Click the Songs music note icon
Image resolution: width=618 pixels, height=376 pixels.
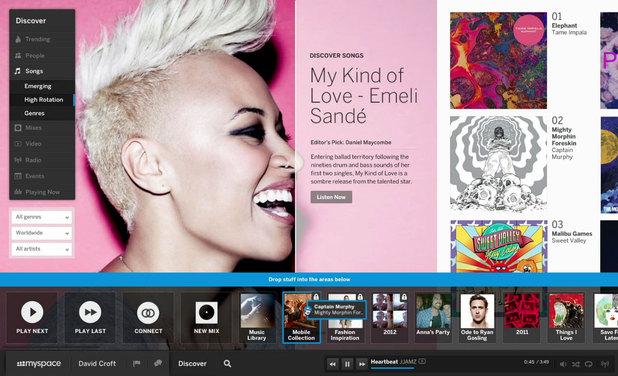pos(17,71)
